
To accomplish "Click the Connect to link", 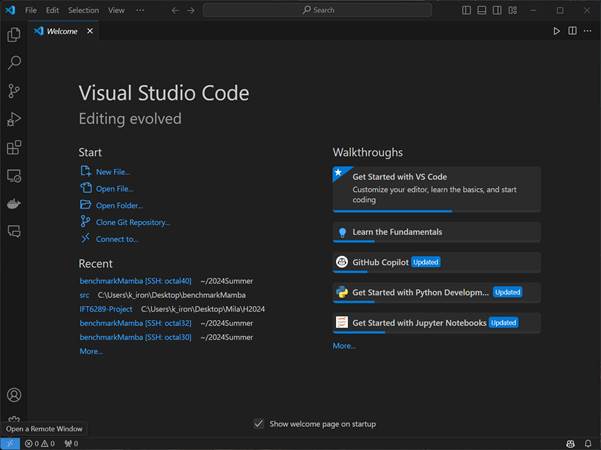I will [x=110, y=239].
